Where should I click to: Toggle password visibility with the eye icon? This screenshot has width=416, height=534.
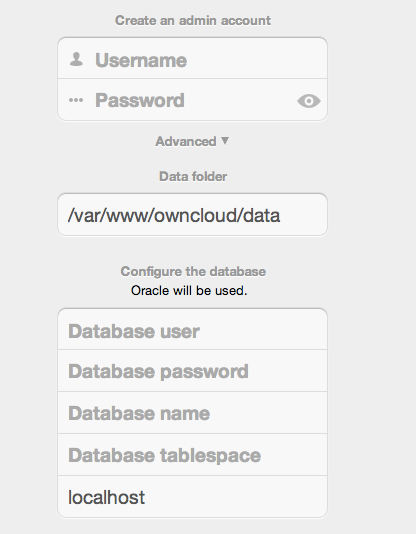pos(309,101)
